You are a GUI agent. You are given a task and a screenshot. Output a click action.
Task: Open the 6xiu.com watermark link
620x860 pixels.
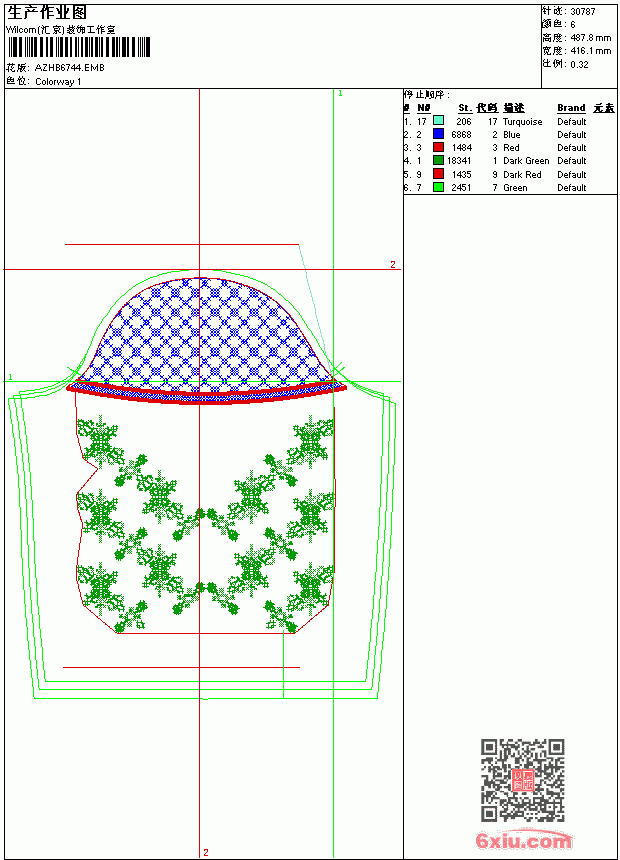(523, 840)
